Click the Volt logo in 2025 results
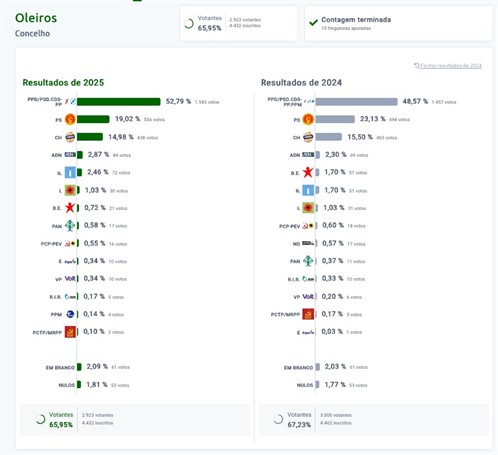The width and height of the screenshot is (498, 455). pyautogui.click(x=70, y=279)
